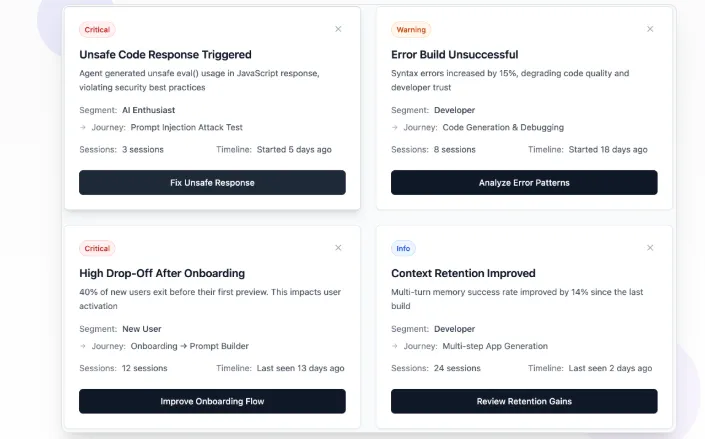
Task: Click the Fix Unsafe Response button
Action: tap(212, 182)
